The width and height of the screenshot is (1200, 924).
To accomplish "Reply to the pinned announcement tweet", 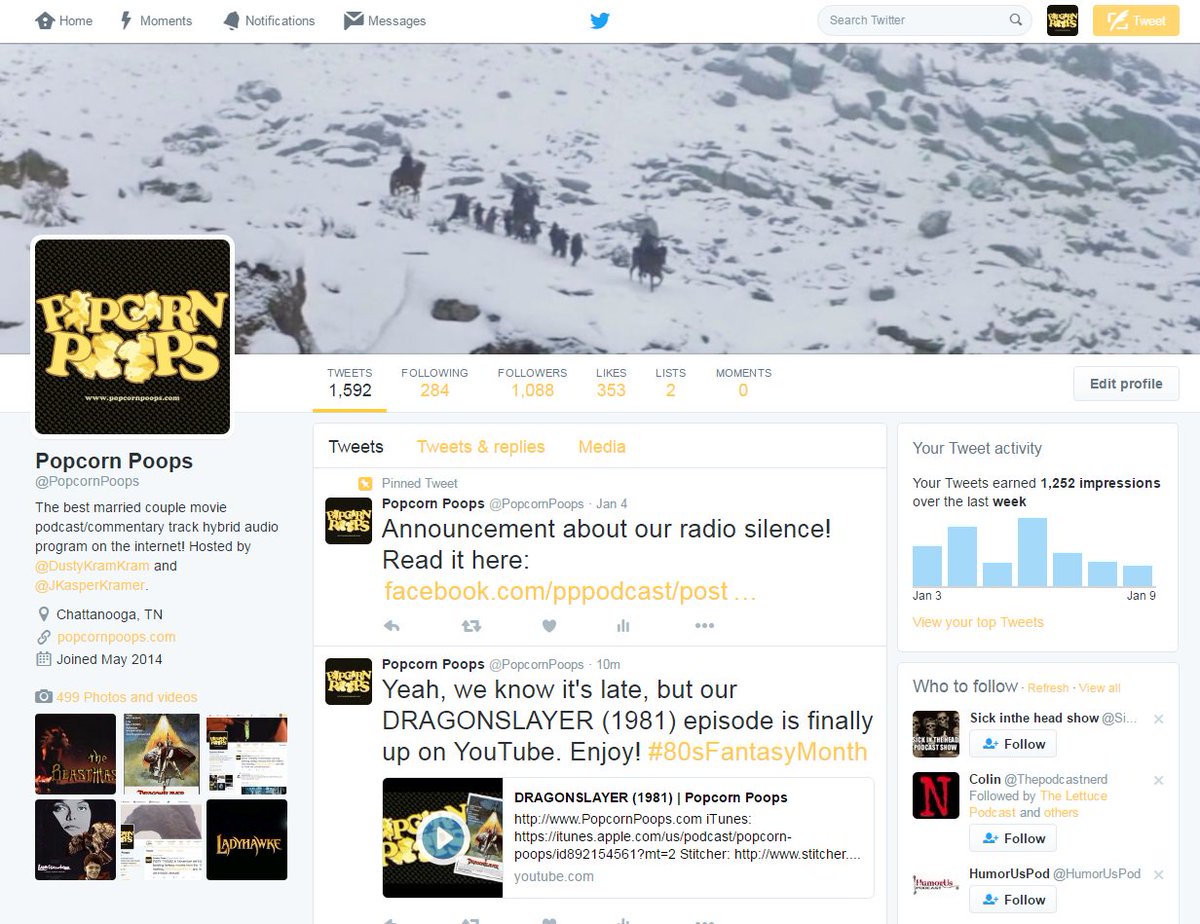I will pyautogui.click(x=392, y=626).
